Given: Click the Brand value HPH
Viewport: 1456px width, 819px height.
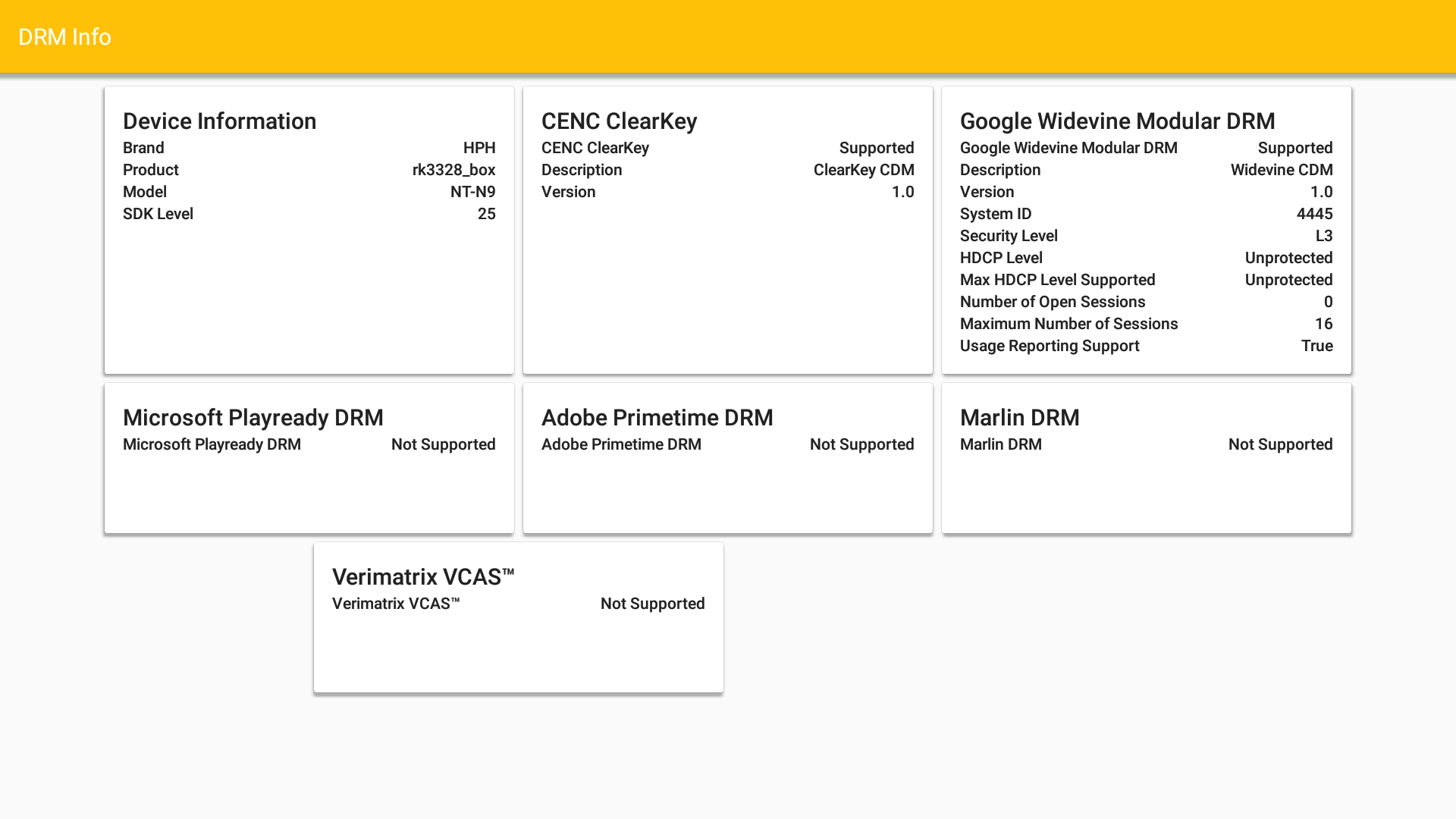Looking at the screenshot, I should [479, 148].
